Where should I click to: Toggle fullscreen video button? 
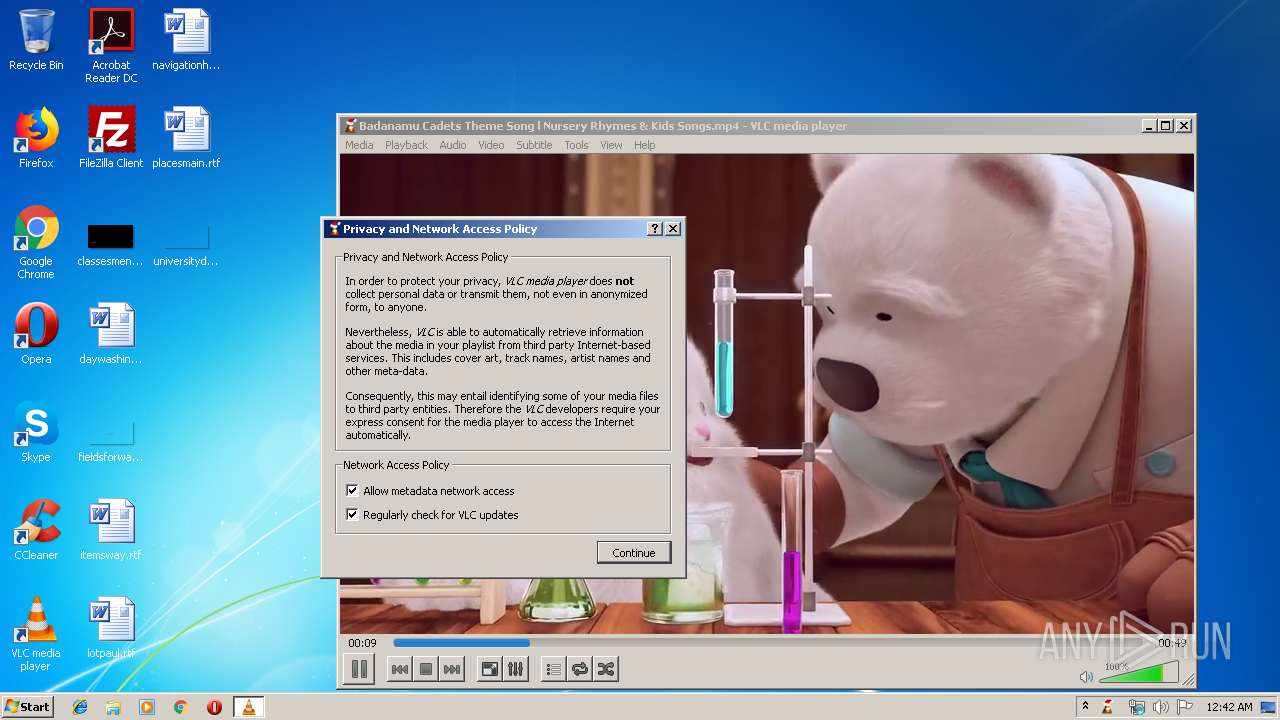click(x=490, y=669)
